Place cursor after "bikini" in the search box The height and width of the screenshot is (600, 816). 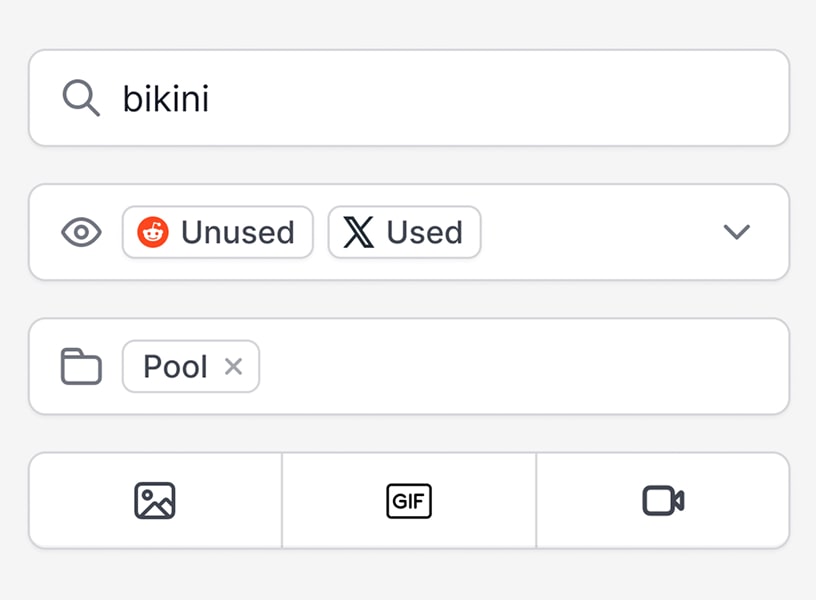(211, 98)
